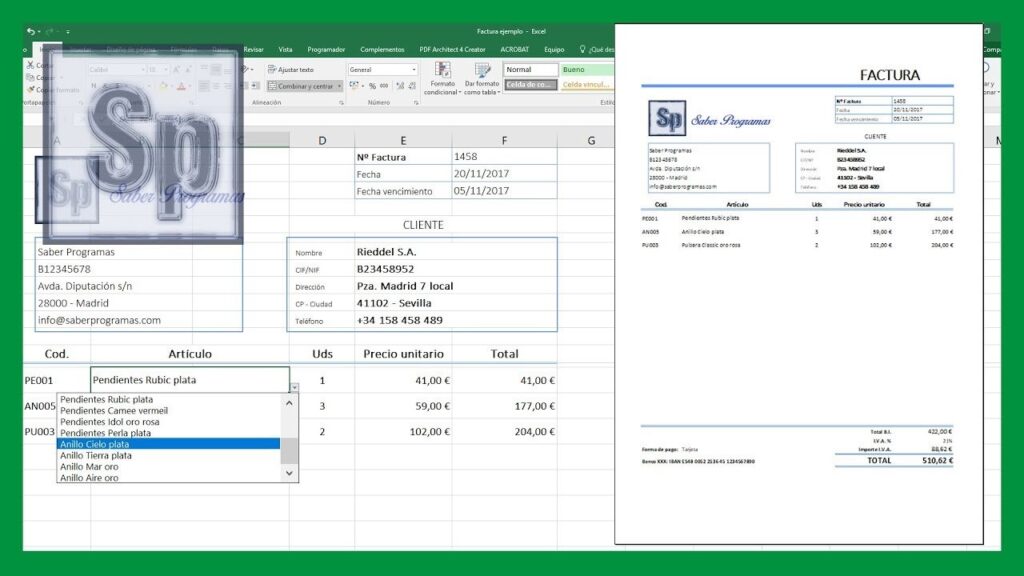Viewport: 1024px width, 576px height.
Task: Open the Combinar y centrar dropdown arrow
Action: click(x=339, y=85)
